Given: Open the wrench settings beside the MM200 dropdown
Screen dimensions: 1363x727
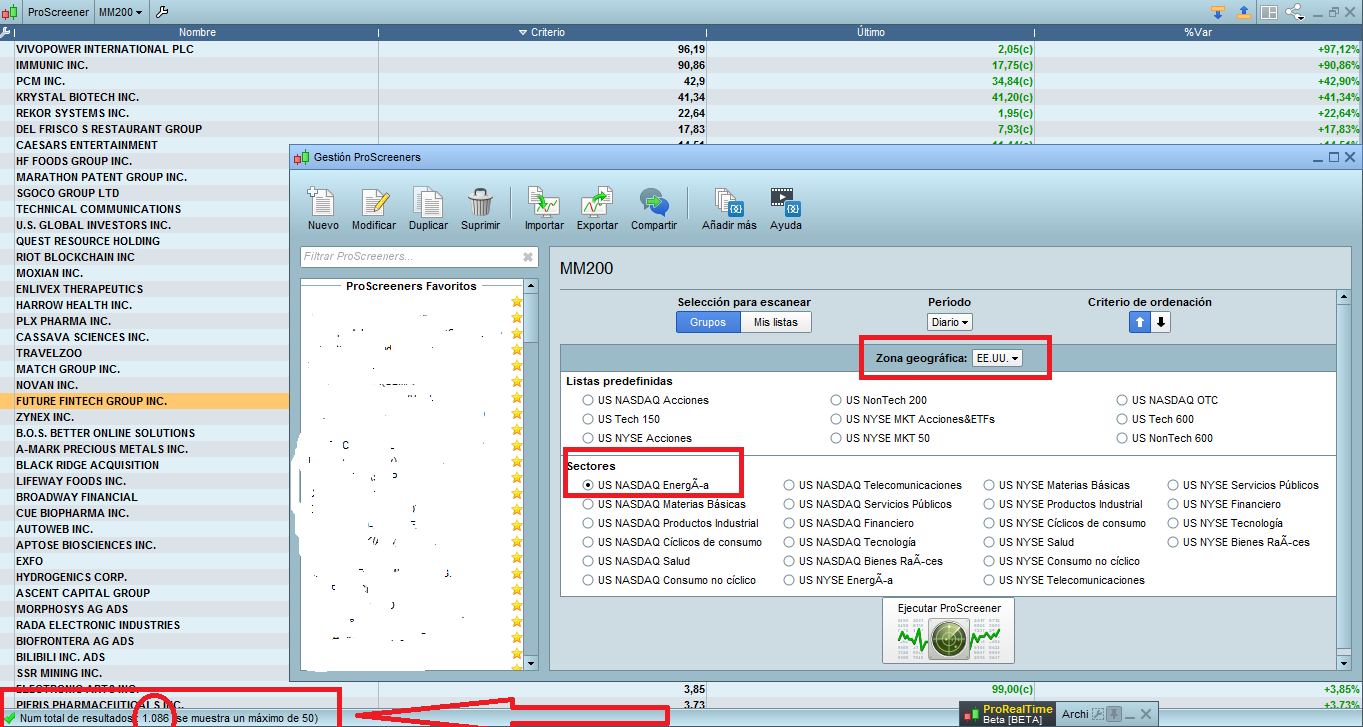Looking at the screenshot, I should coord(163,12).
